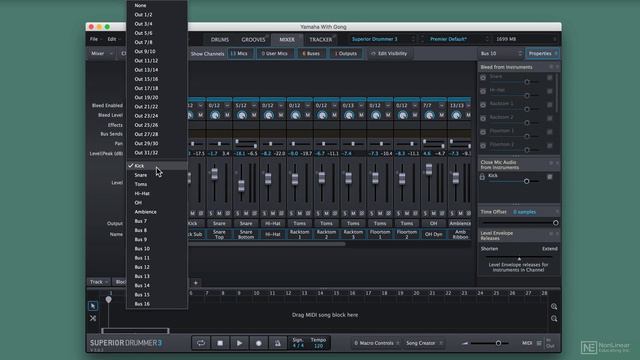
Task: Open the Track dropdown menu
Action: click(x=99, y=282)
